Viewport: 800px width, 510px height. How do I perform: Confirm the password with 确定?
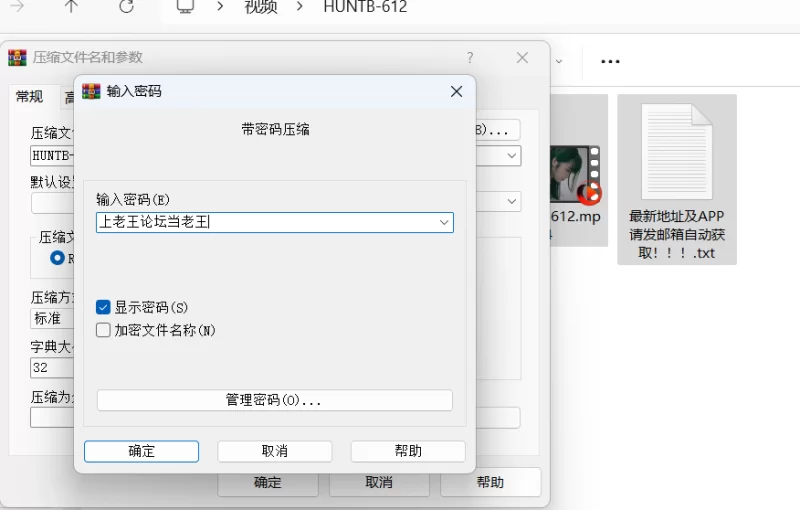[141, 451]
